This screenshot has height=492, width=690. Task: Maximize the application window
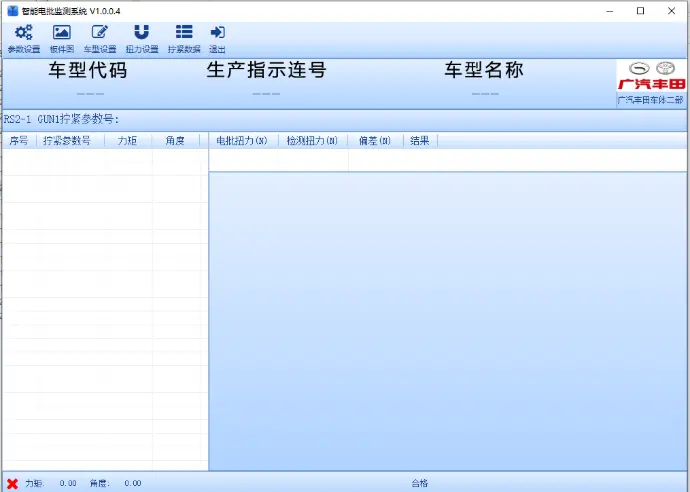point(640,10)
